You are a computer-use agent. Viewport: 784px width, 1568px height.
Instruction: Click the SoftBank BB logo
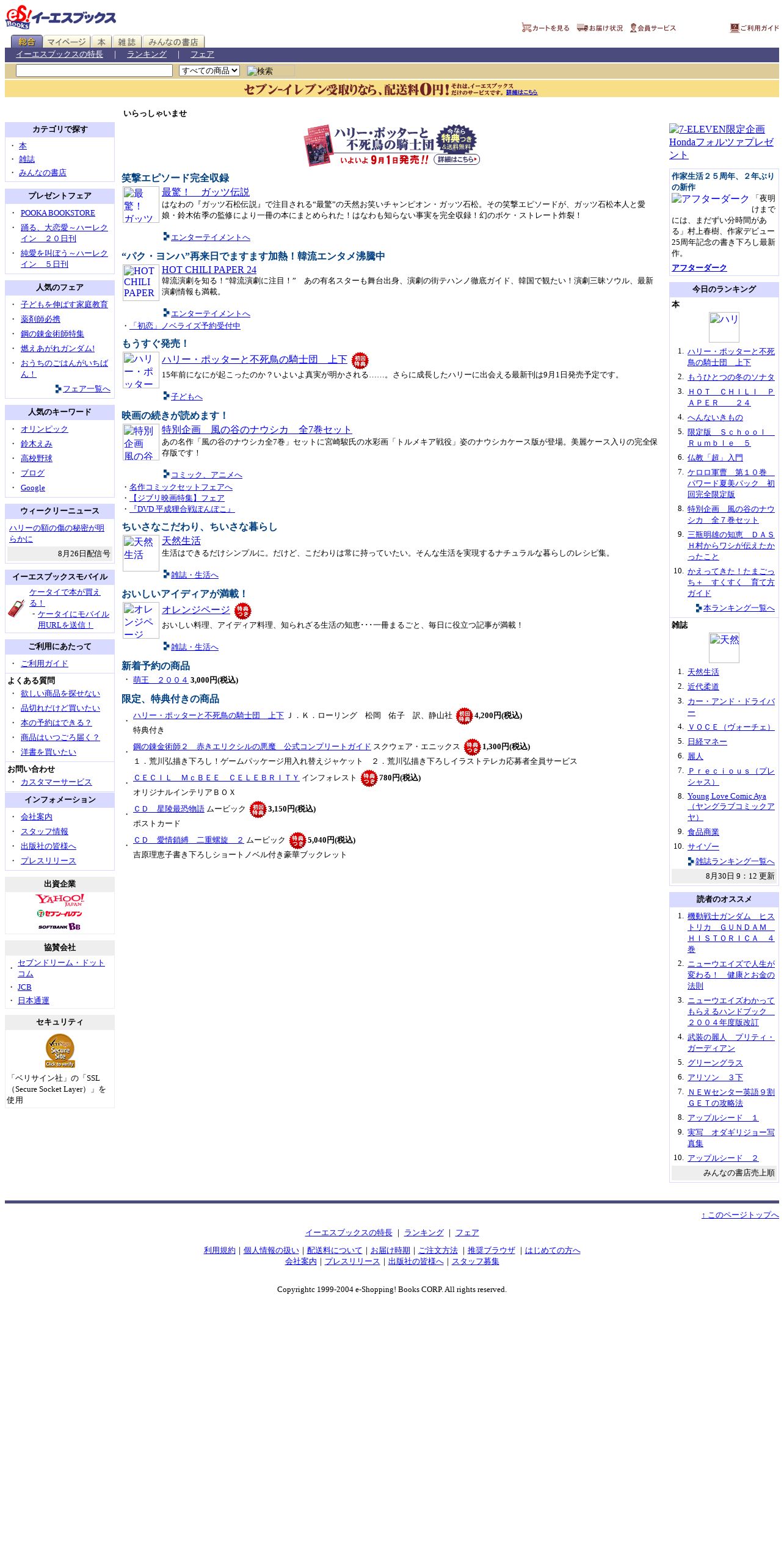pos(60,926)
